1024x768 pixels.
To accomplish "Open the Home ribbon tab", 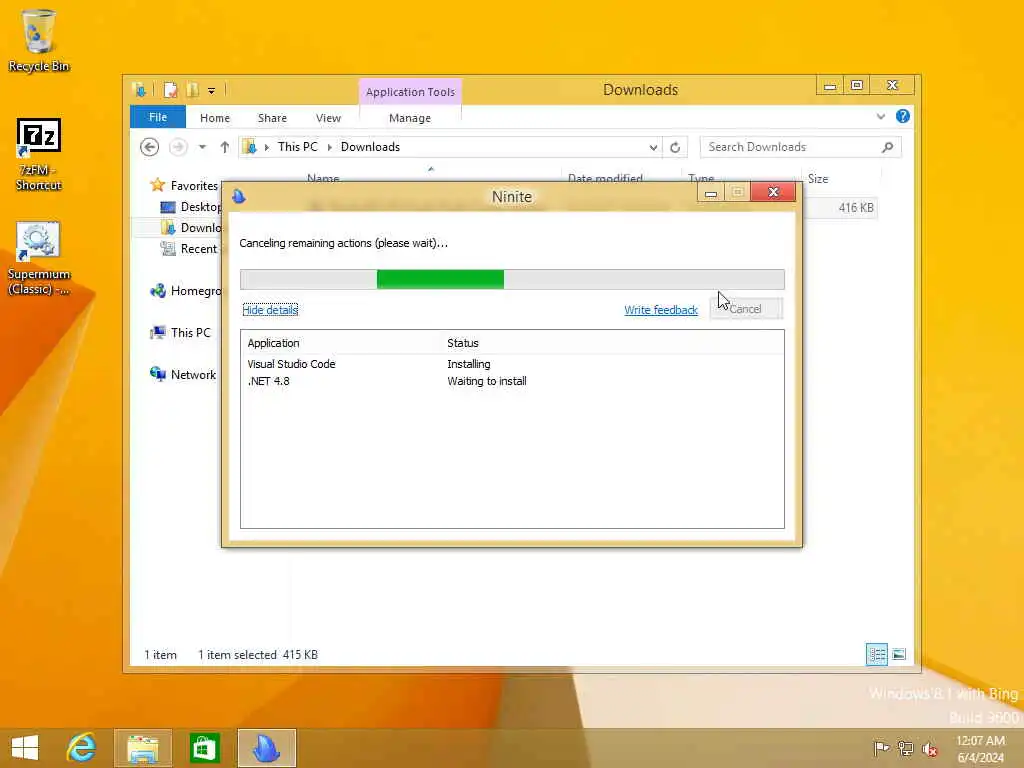I will (215, 118).
